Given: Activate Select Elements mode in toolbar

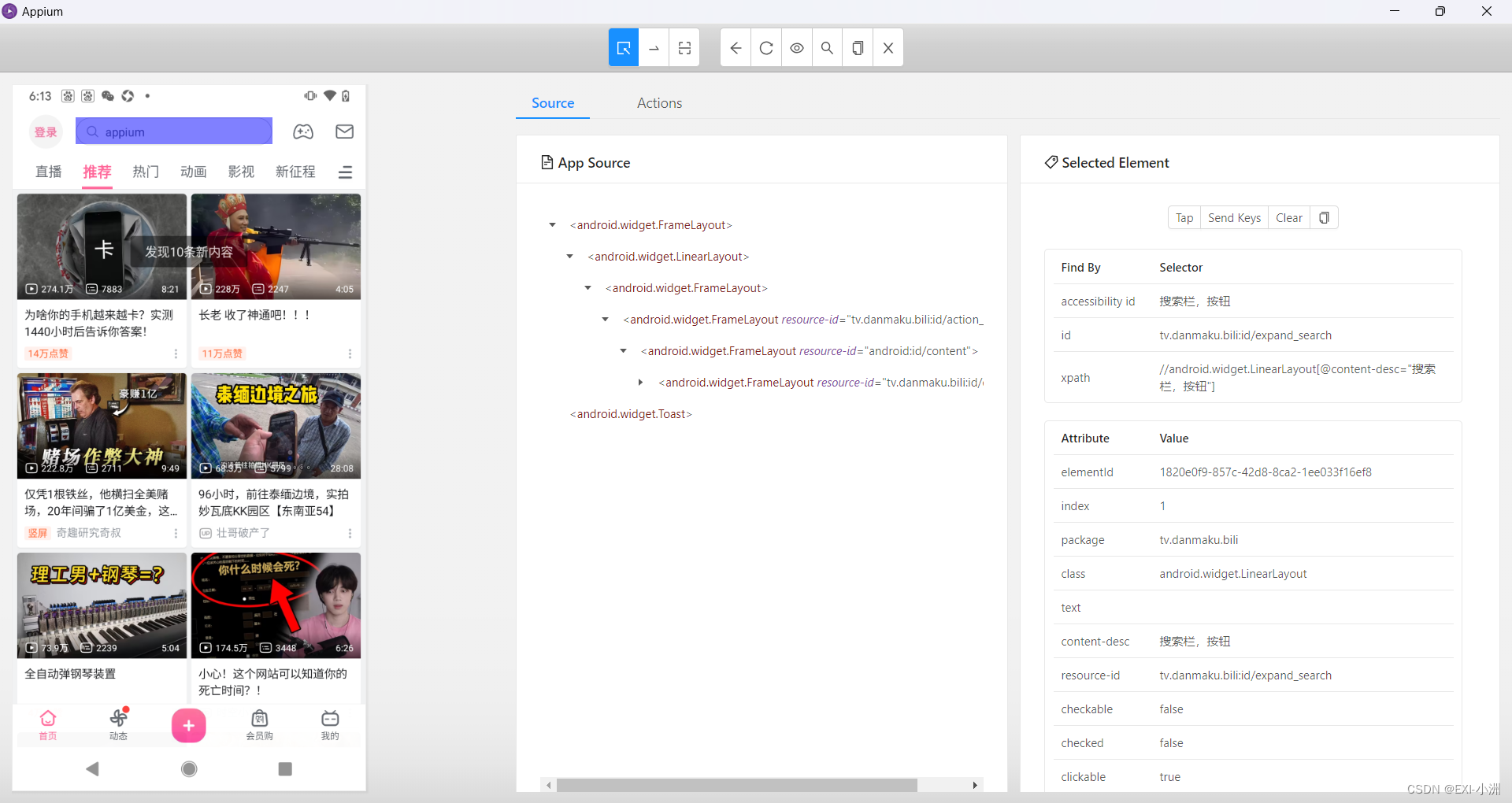Looking at the screenshot, I should [623, 48].
